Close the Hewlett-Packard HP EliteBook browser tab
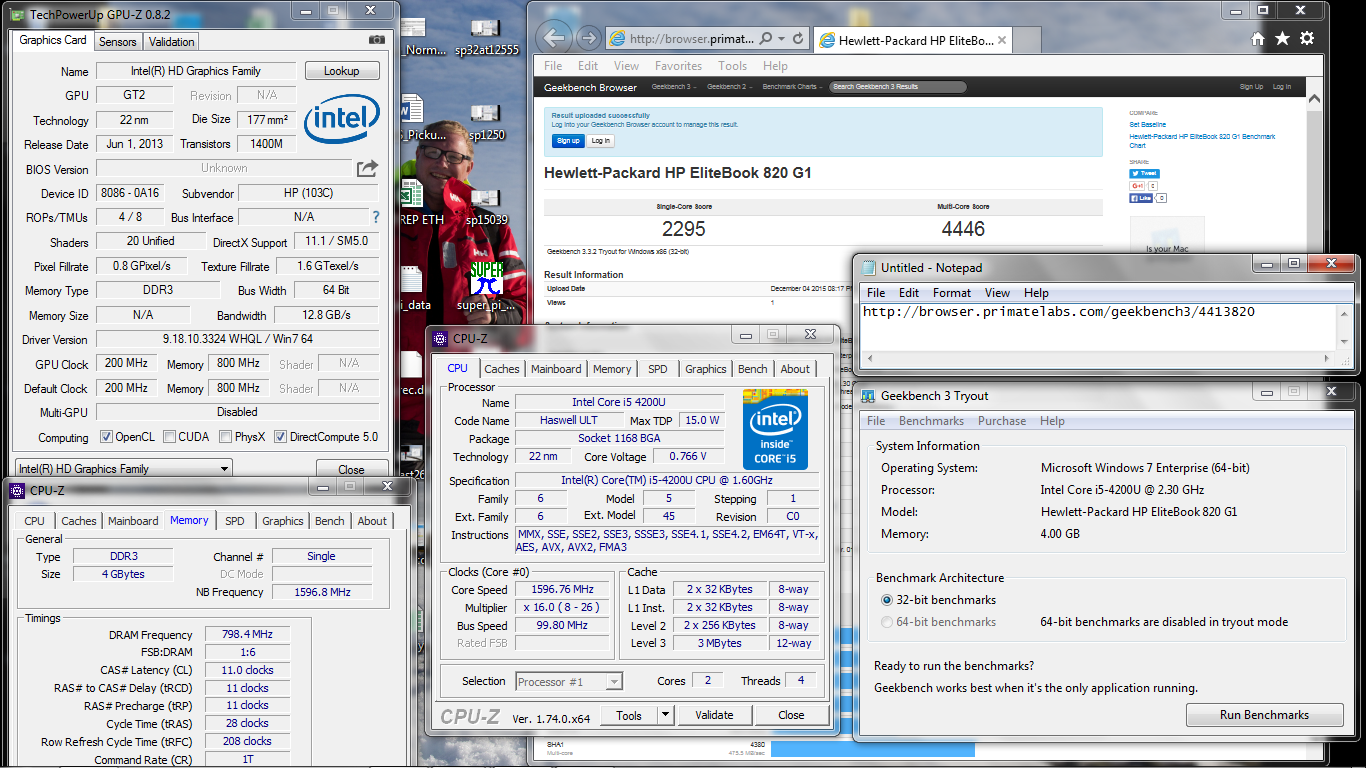1366x768 pixels. click(x=1001, y=41)
